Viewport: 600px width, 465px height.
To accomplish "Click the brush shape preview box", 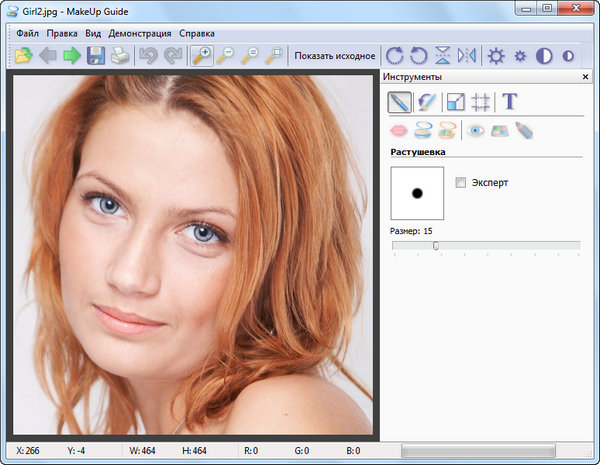I will (417, 193).
